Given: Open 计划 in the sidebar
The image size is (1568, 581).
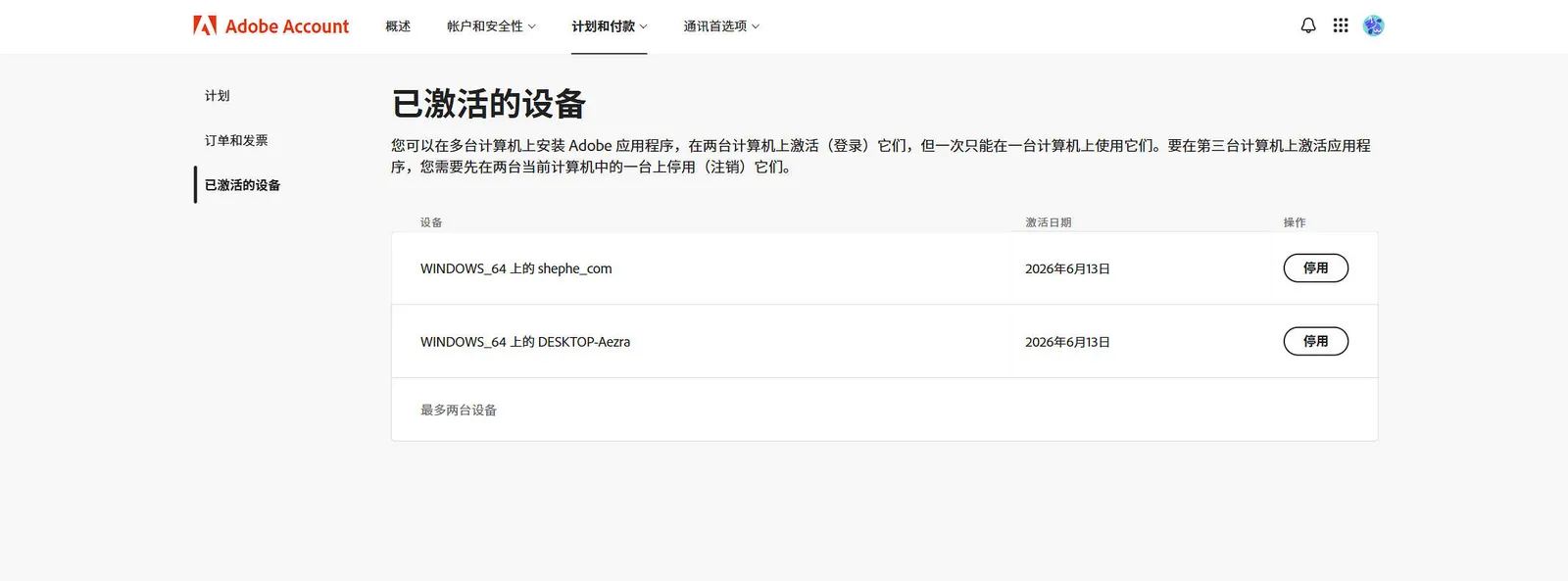Looking at the screenshot, I should coord(218,96).
